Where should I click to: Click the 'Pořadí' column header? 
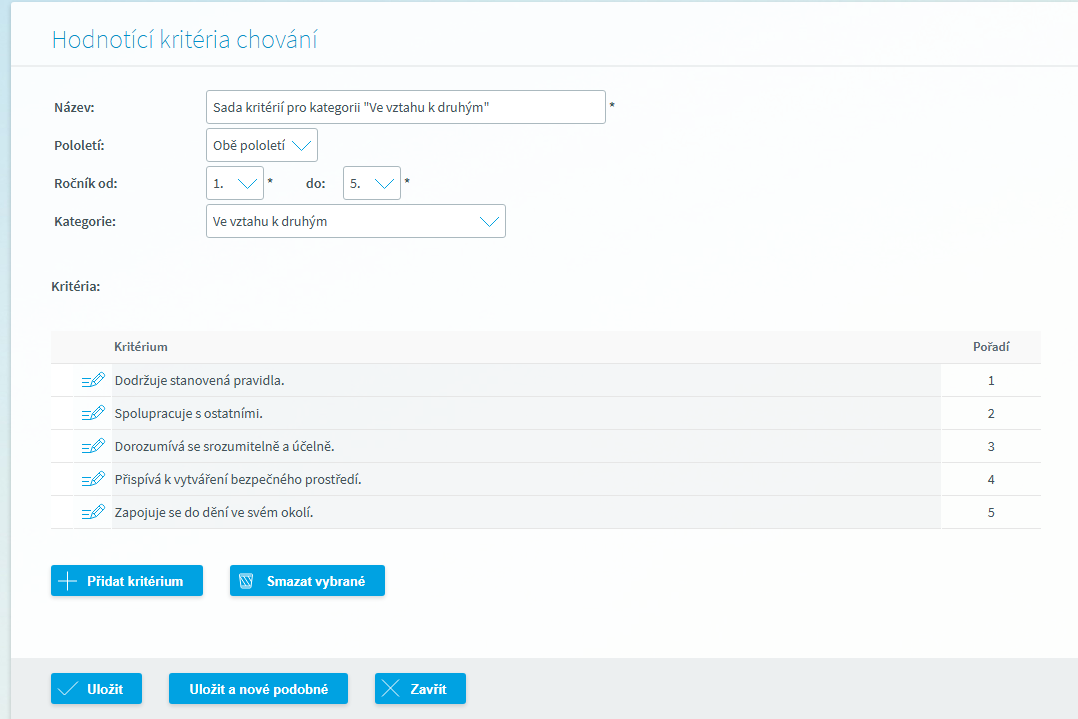click(990, 347)
